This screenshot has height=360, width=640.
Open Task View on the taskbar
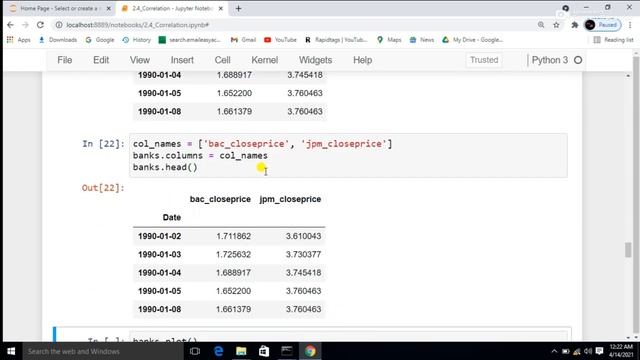click(x=195, y=351)
